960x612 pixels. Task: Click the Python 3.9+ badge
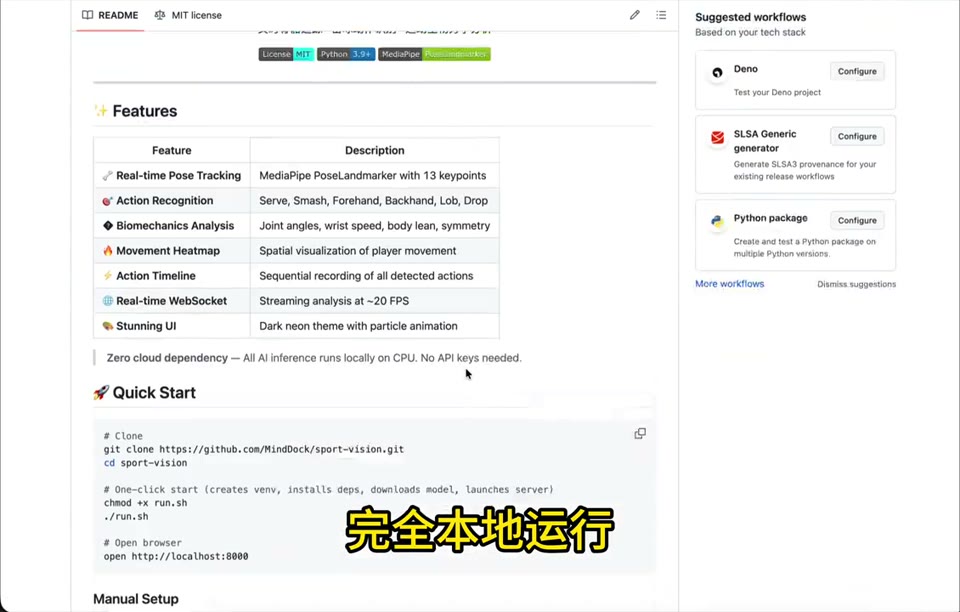(x=346, y=54)
